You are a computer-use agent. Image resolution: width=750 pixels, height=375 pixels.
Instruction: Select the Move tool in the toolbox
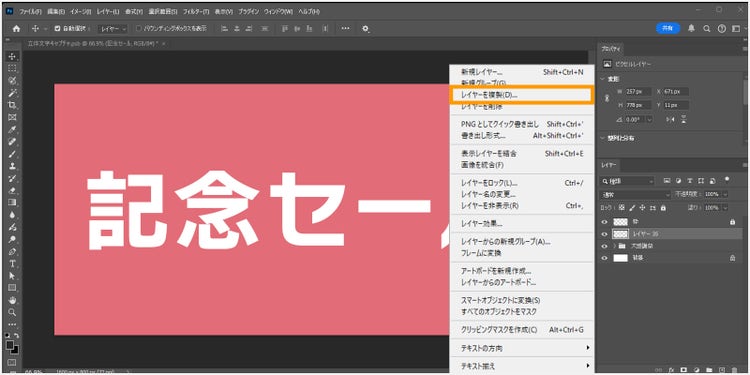[12, 56]
